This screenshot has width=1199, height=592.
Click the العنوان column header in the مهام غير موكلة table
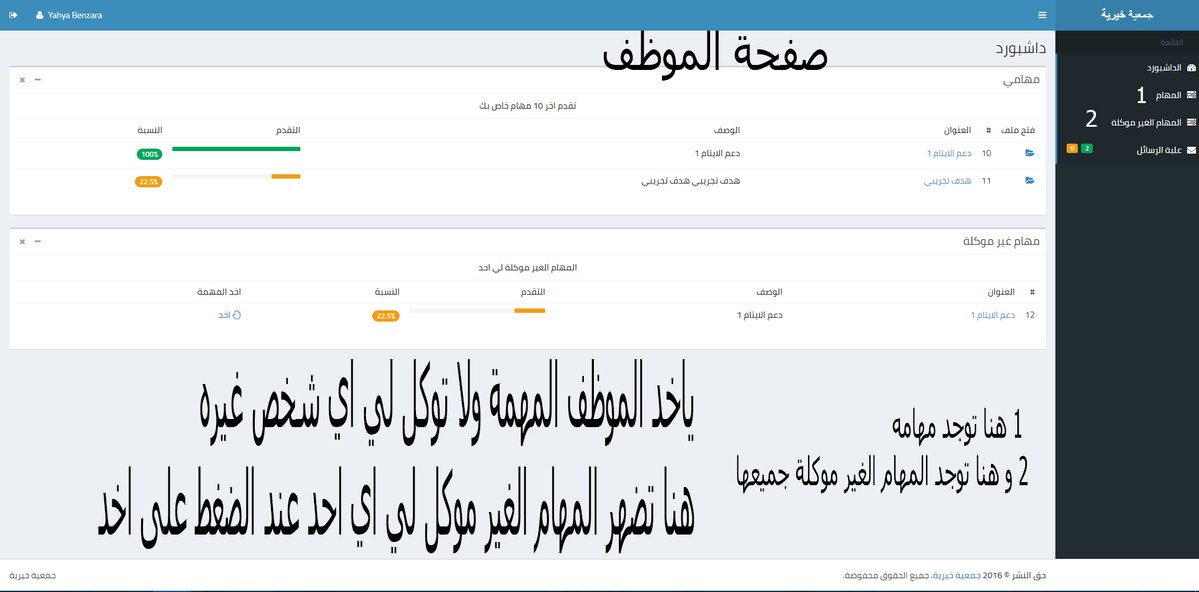pos(1001,292)
